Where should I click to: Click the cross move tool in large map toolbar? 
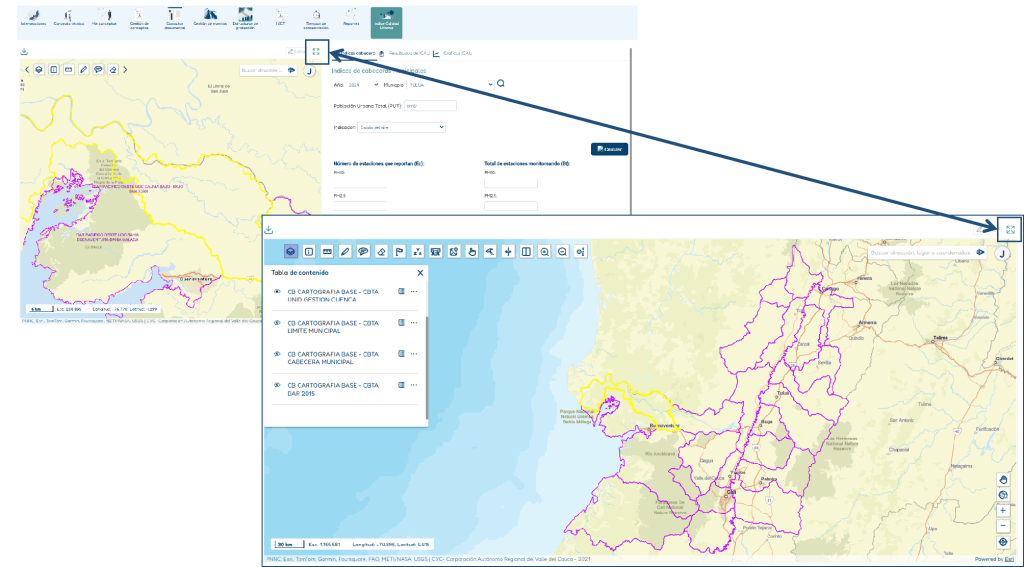click(x=508, y=251)
